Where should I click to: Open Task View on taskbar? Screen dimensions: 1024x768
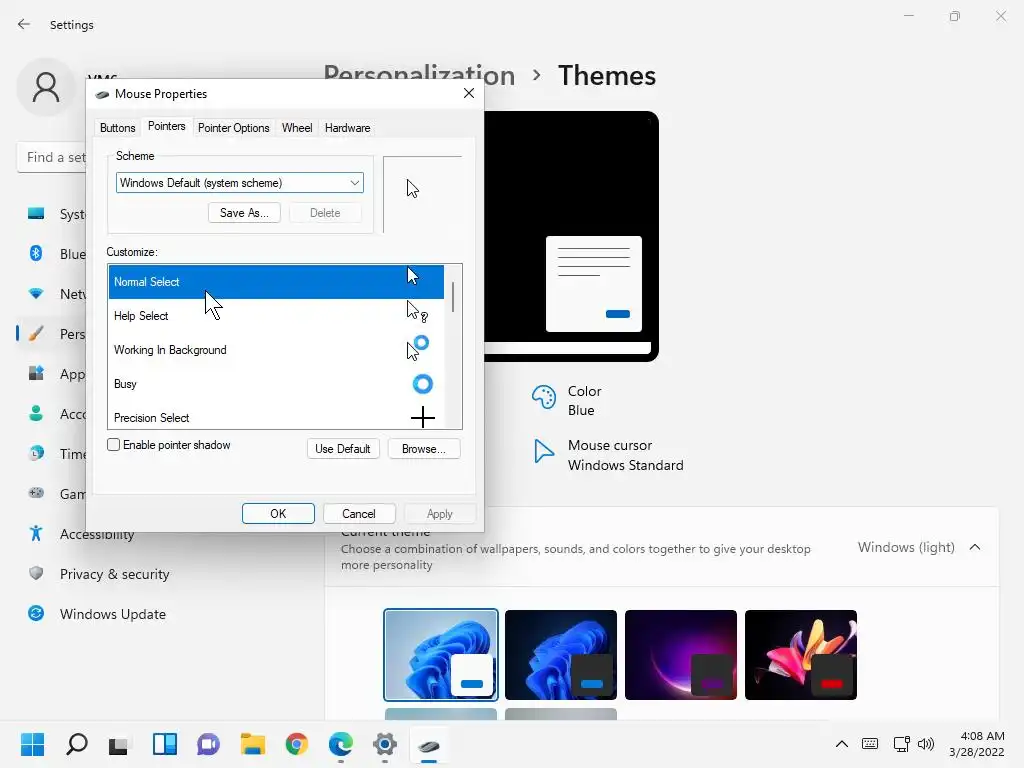pos(119,744)
